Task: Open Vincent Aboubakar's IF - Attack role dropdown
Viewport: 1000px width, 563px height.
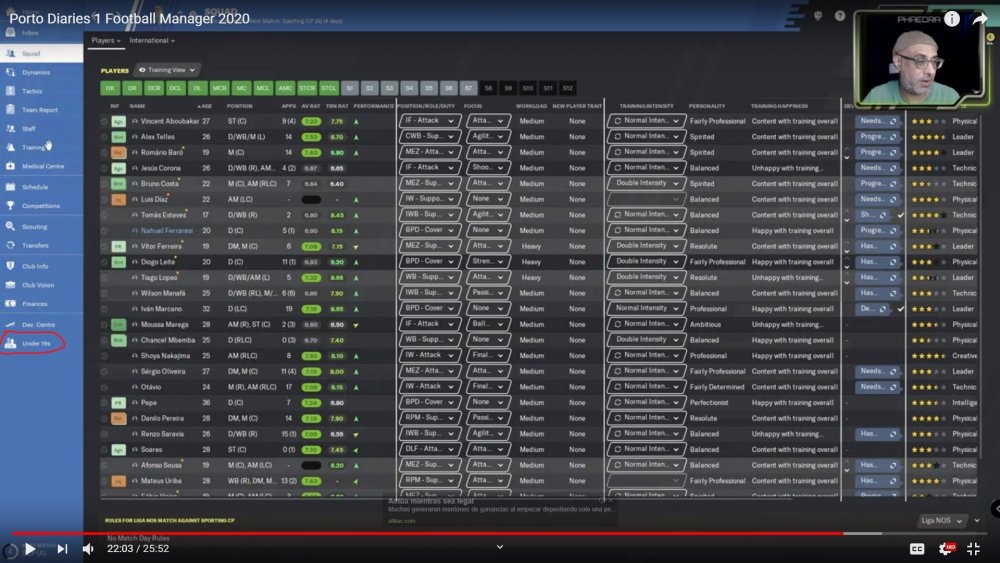Action: point(429,121)
